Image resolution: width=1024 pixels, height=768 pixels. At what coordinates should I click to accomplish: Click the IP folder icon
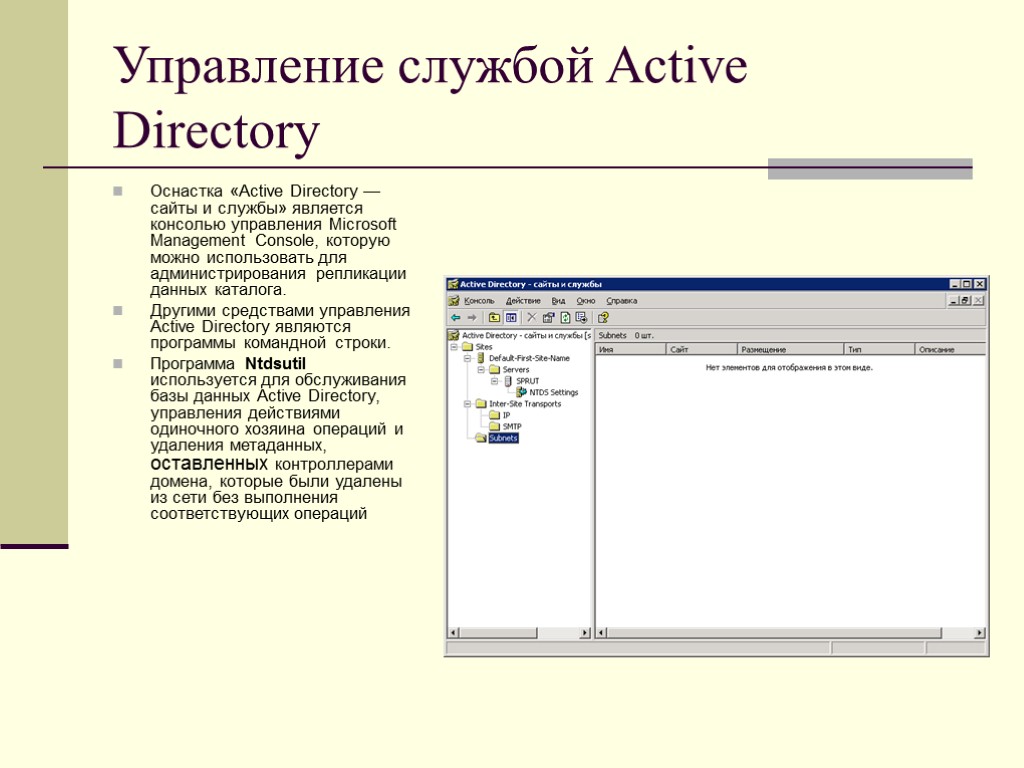[494, 415]
